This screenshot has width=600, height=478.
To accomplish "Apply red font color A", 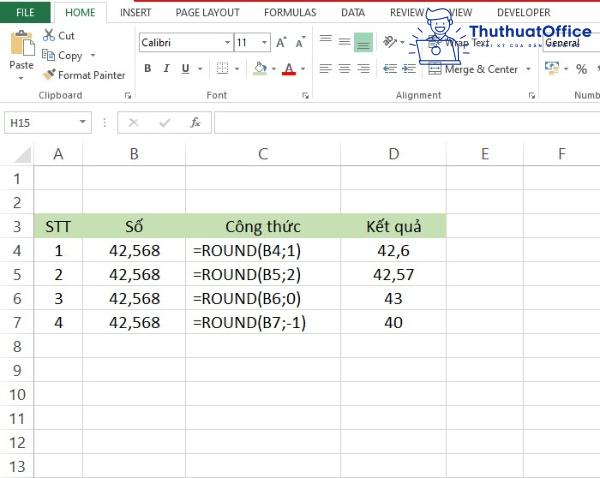I will (x=289, y=69).
